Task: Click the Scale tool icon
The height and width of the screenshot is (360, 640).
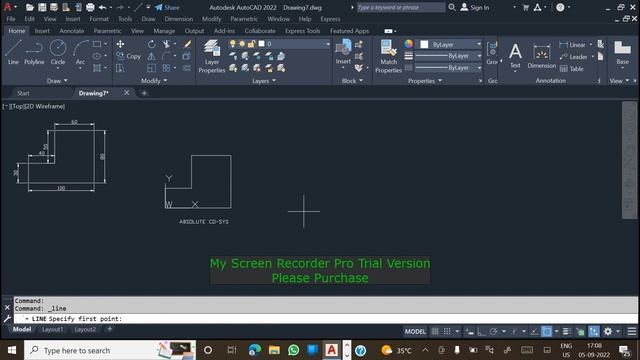Action: coord(151,68)
